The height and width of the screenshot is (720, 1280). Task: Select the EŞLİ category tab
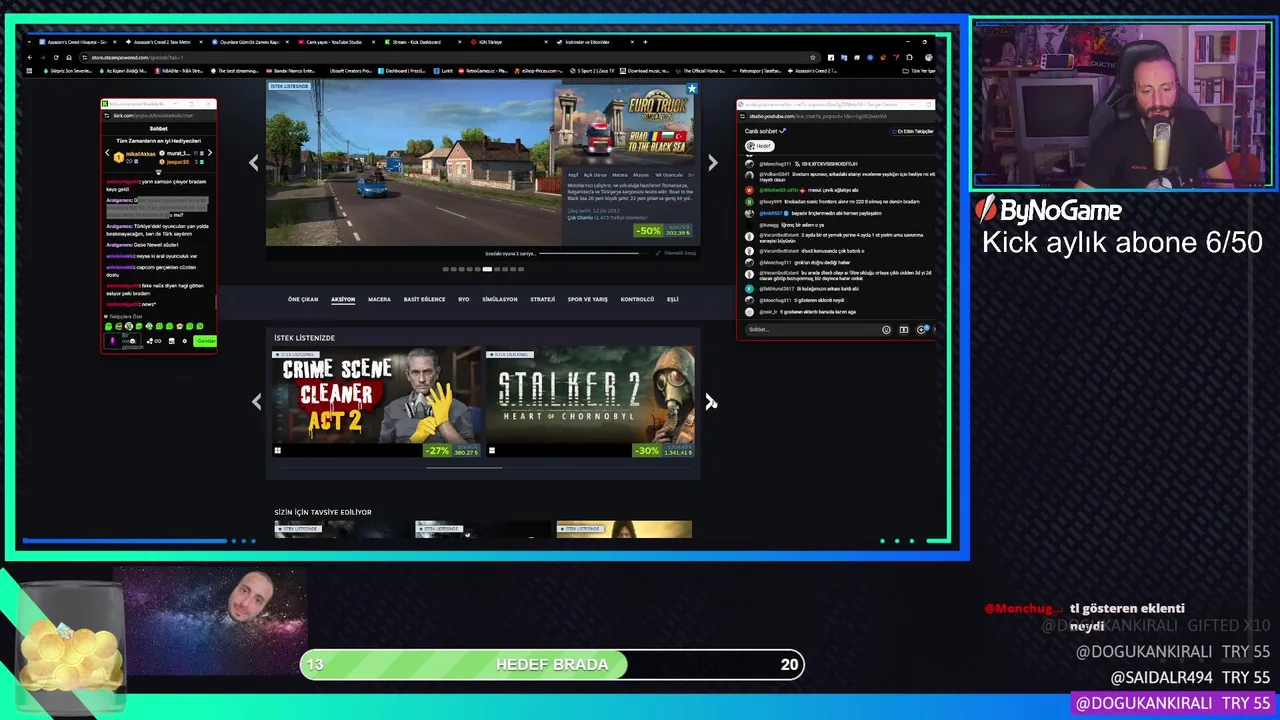click(673, 299)
